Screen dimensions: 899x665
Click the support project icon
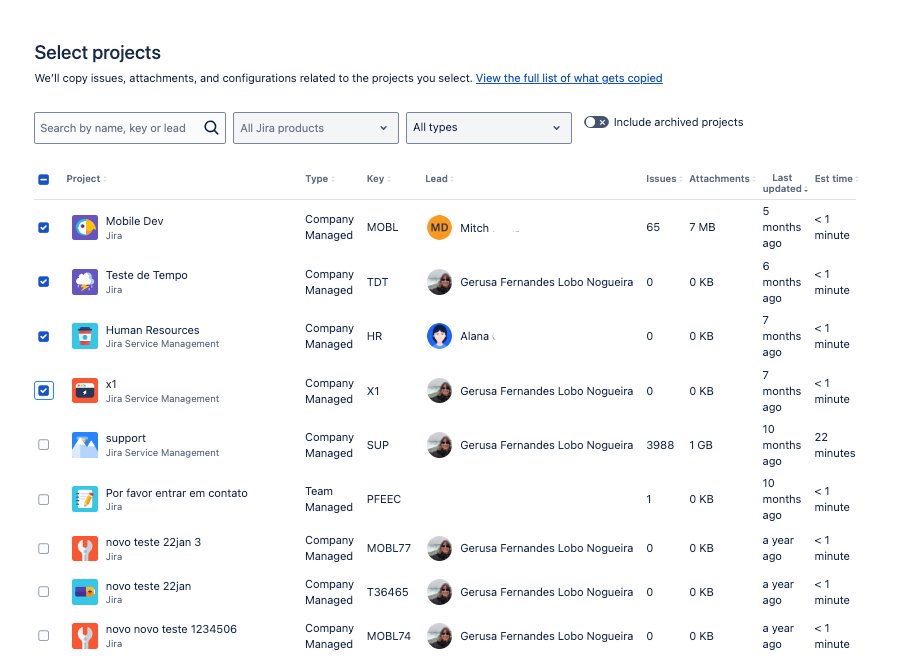(85, 445)
